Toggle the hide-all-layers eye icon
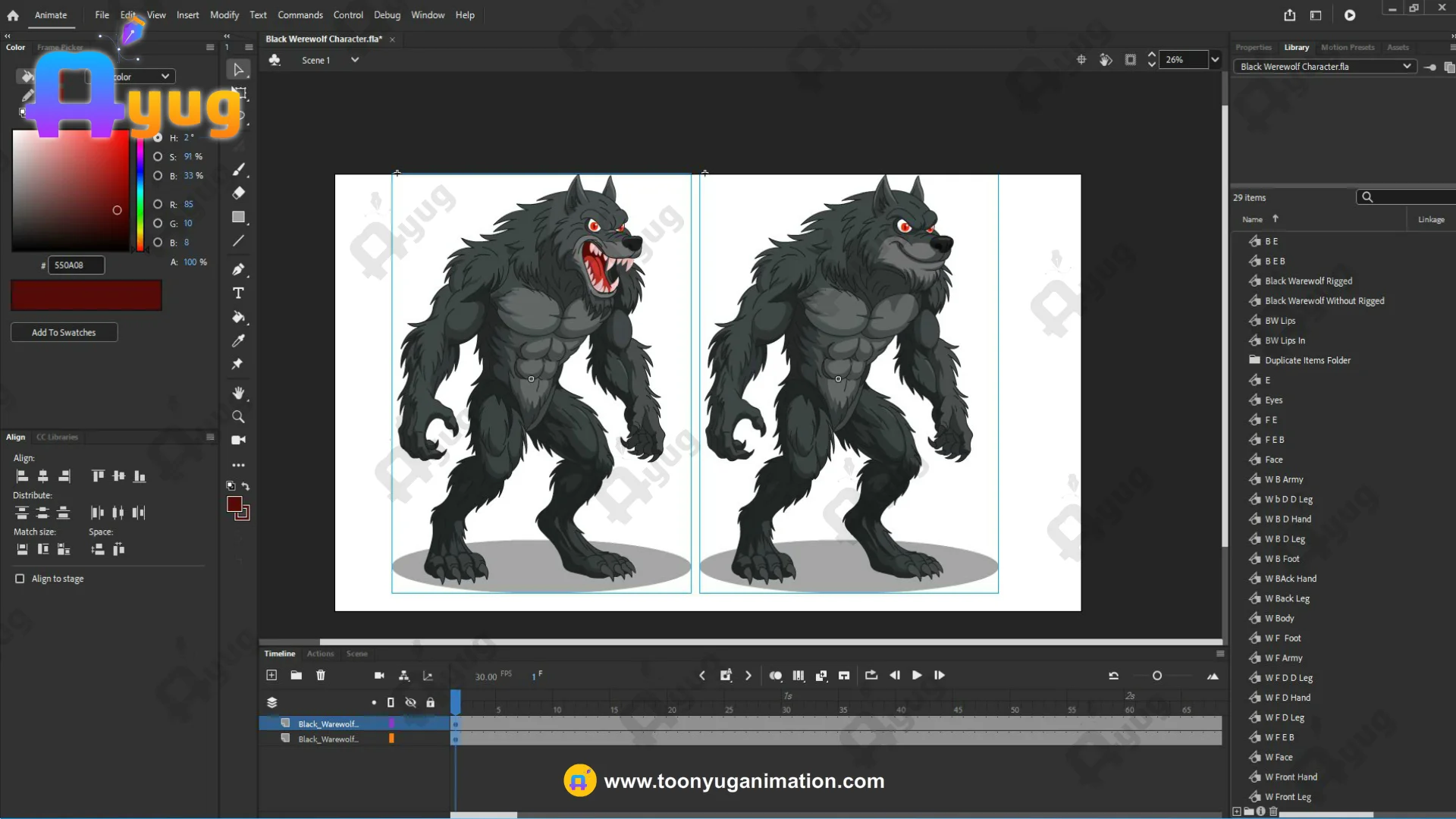1456x819 pixels. 410,702
